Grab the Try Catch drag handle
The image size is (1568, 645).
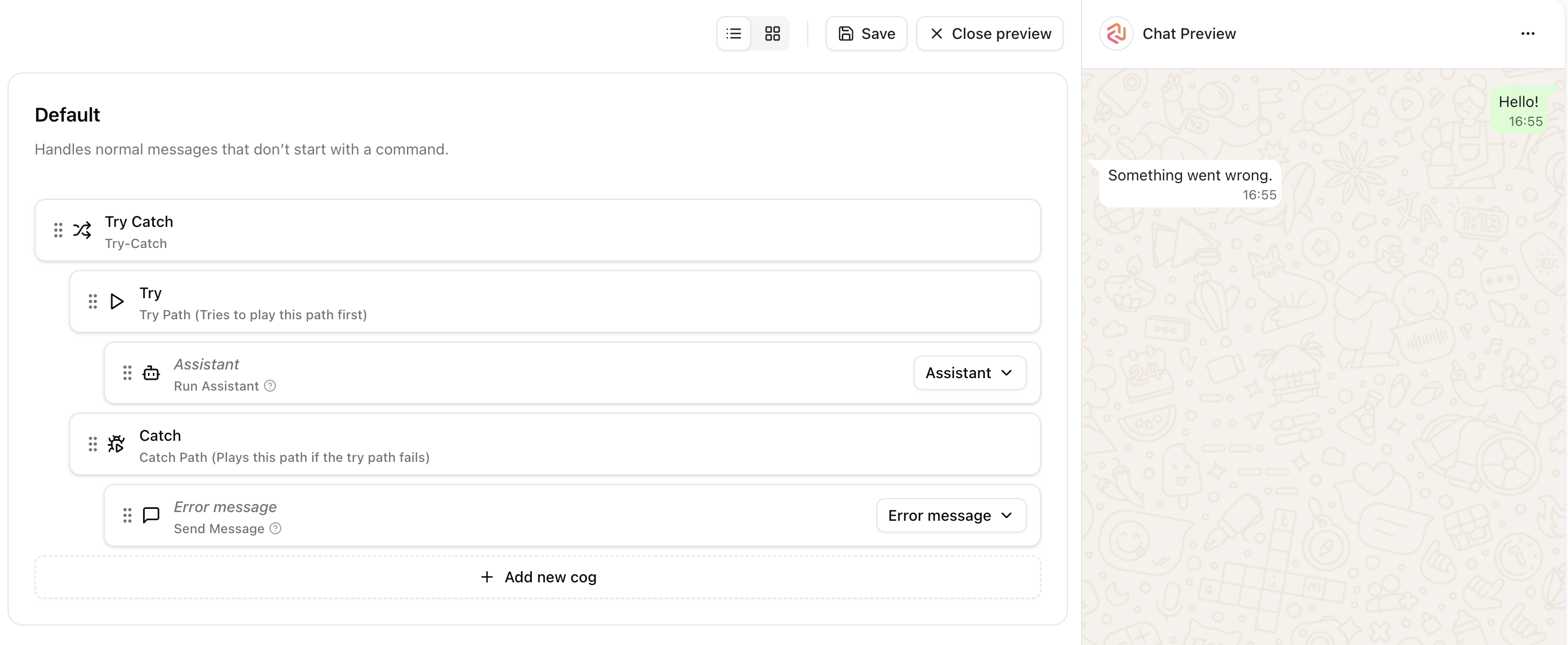tap(58, 230)
